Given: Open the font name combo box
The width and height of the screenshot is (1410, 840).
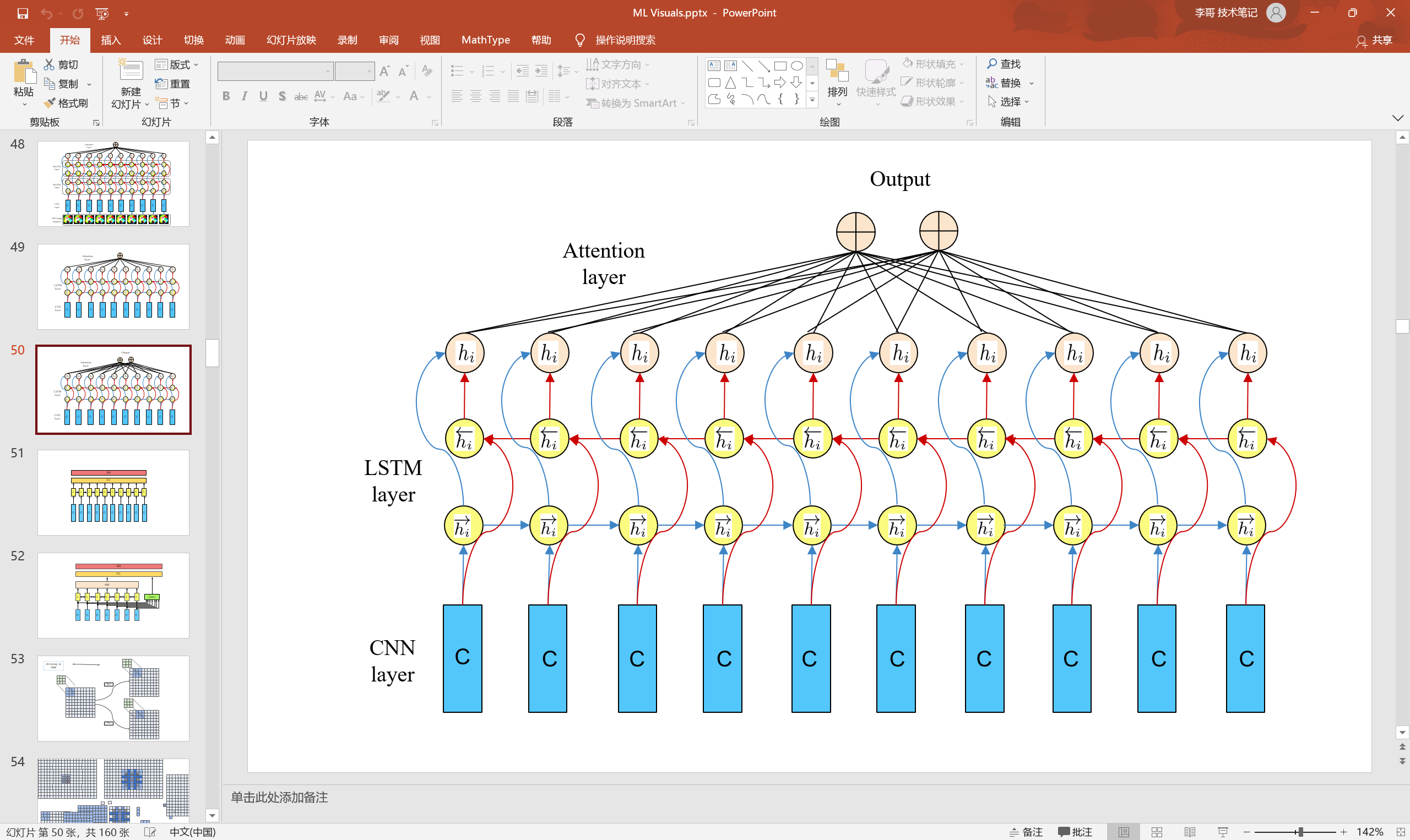Looking at the screenshot, I should coord(275,72).
